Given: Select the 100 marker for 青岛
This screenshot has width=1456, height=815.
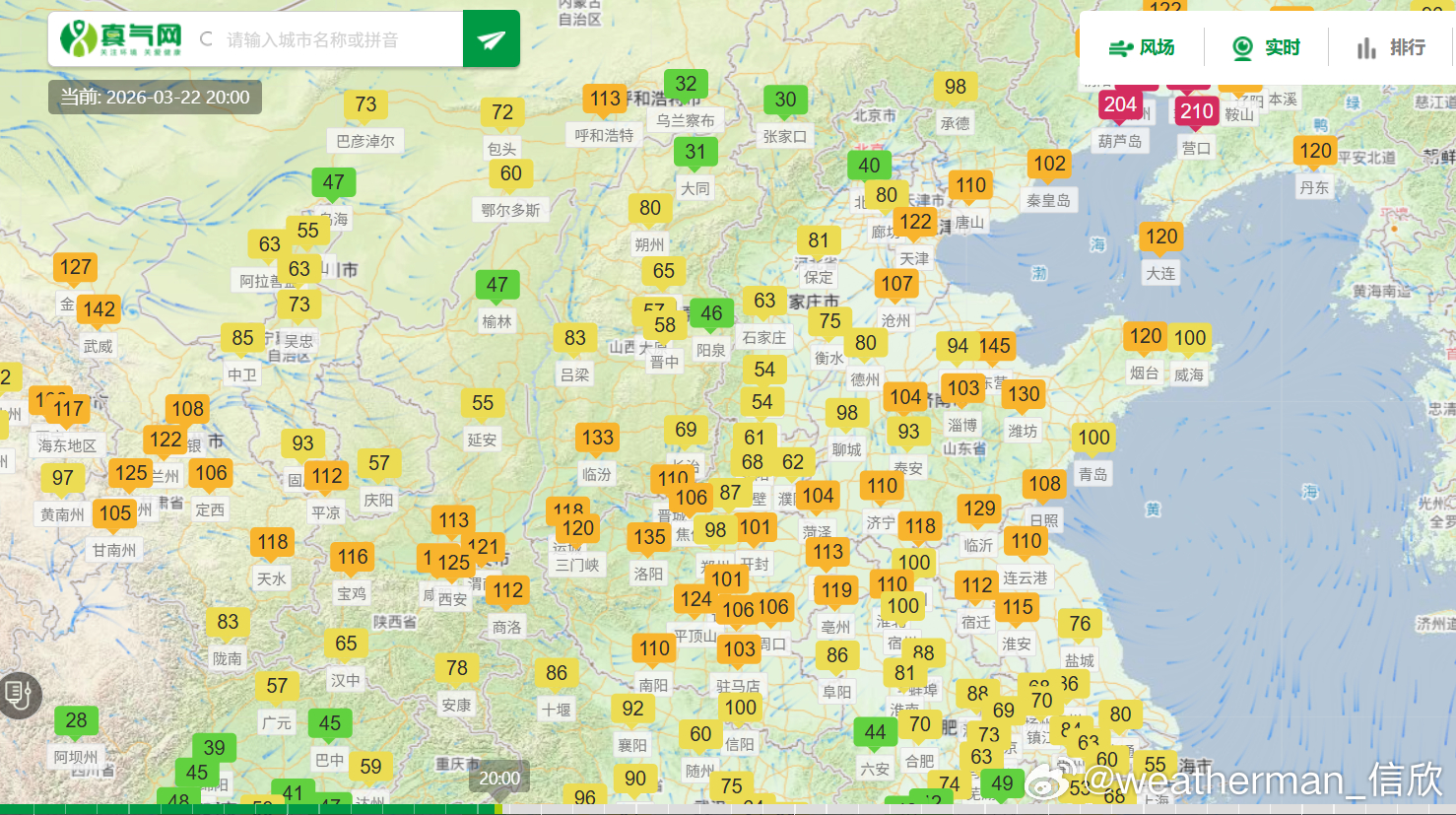Looking at the screenshot, I should 1093,438.
